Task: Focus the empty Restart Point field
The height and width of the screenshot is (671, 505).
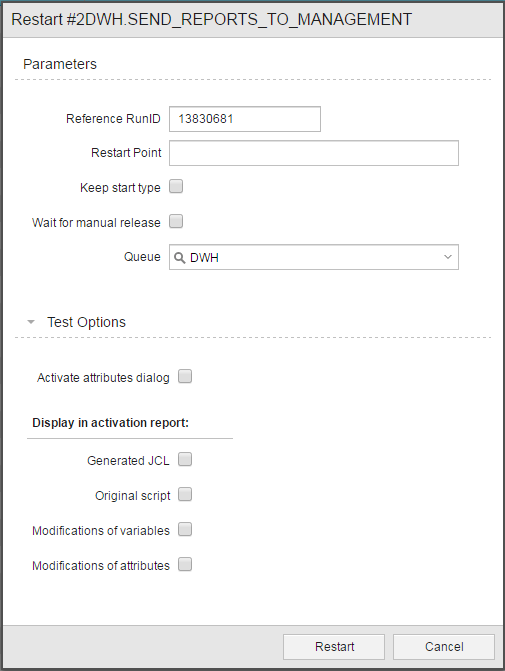Action: tap(314, 153)
